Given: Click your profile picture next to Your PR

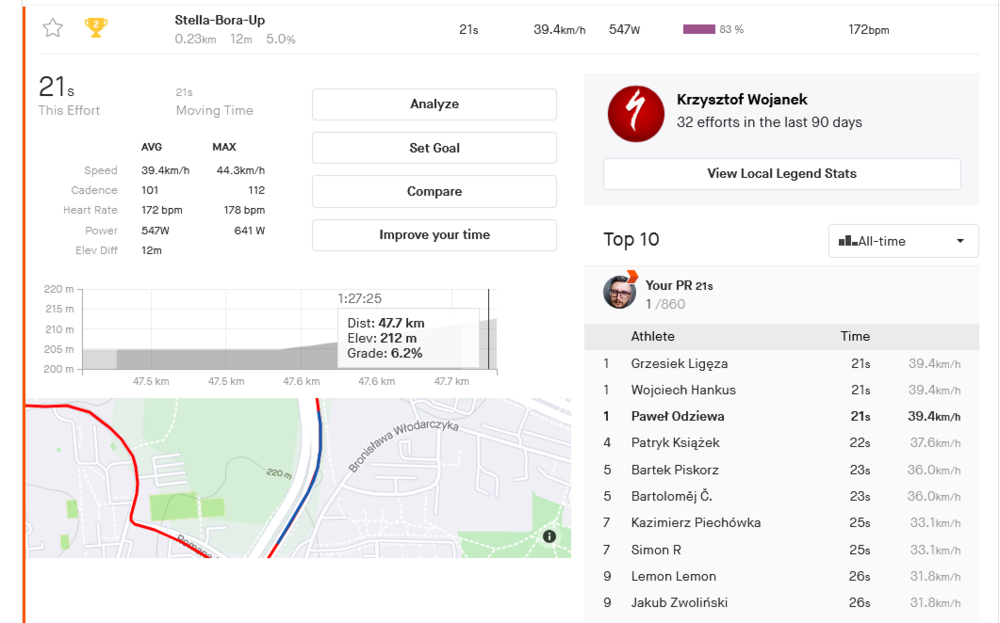Looking at the screenshot, I should pyautogui.click(x=620, y=291).
